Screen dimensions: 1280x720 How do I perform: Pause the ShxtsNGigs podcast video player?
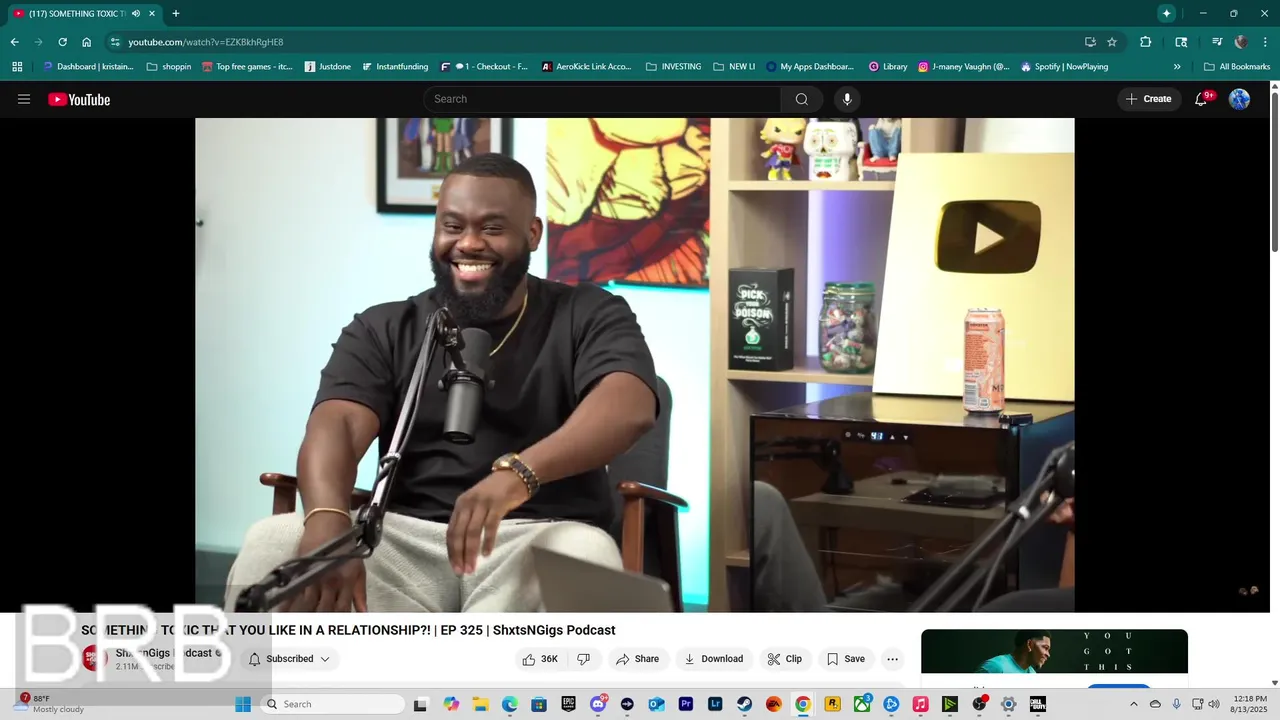tap(634, 365)
